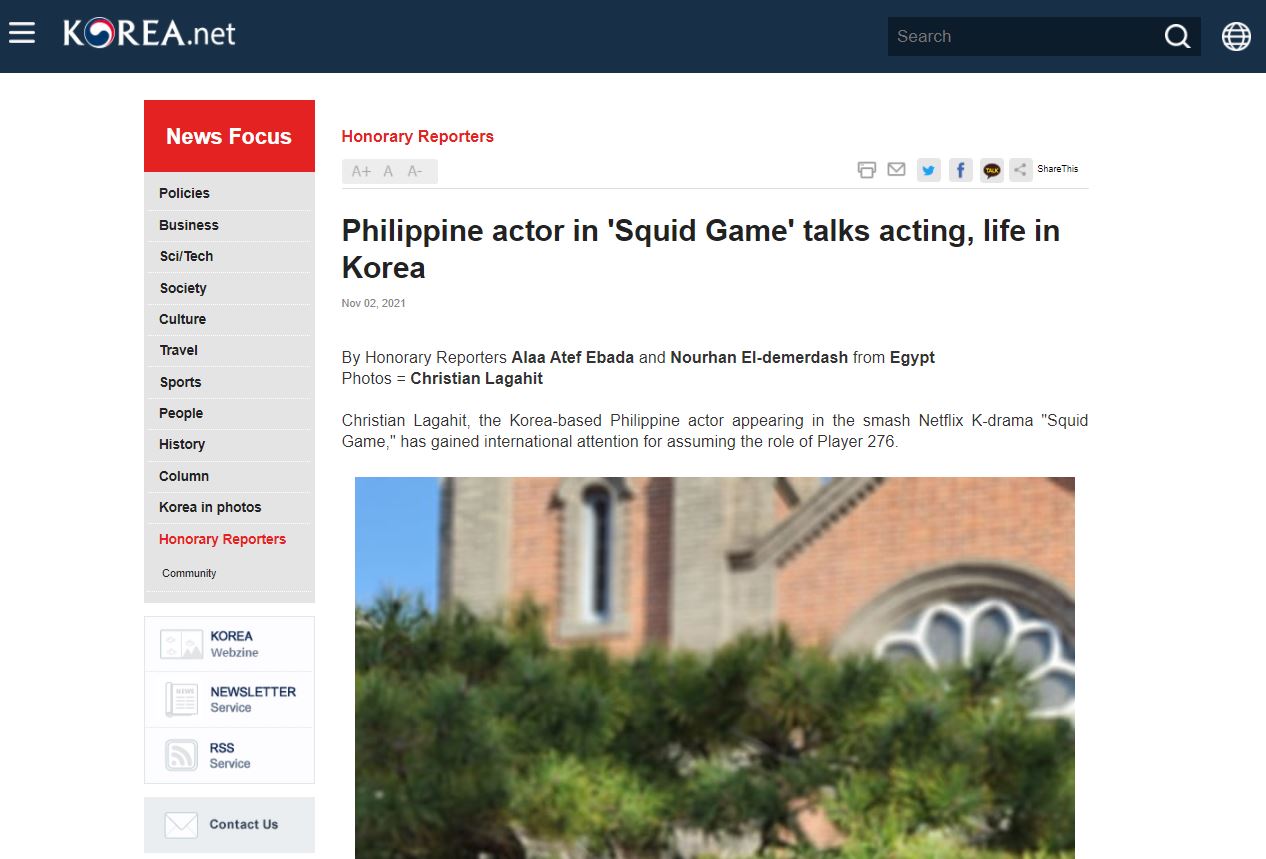Open the hamburger navigation menu
The image size is (1266, 859).
tap(22, 33)
